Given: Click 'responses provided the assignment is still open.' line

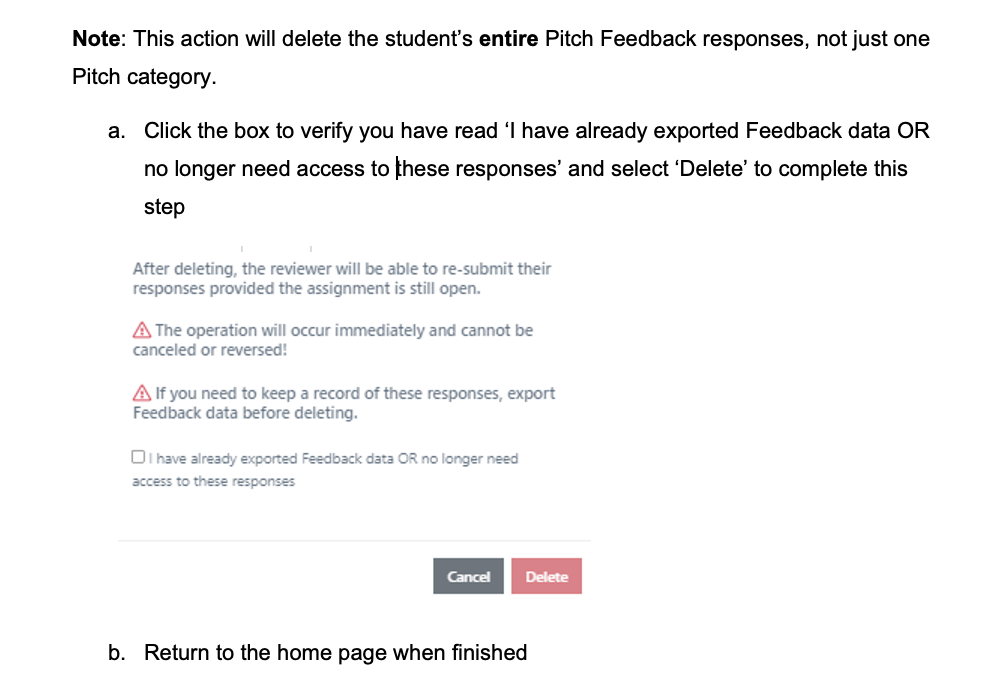Looking at the screenshot, I should (306, 288).
